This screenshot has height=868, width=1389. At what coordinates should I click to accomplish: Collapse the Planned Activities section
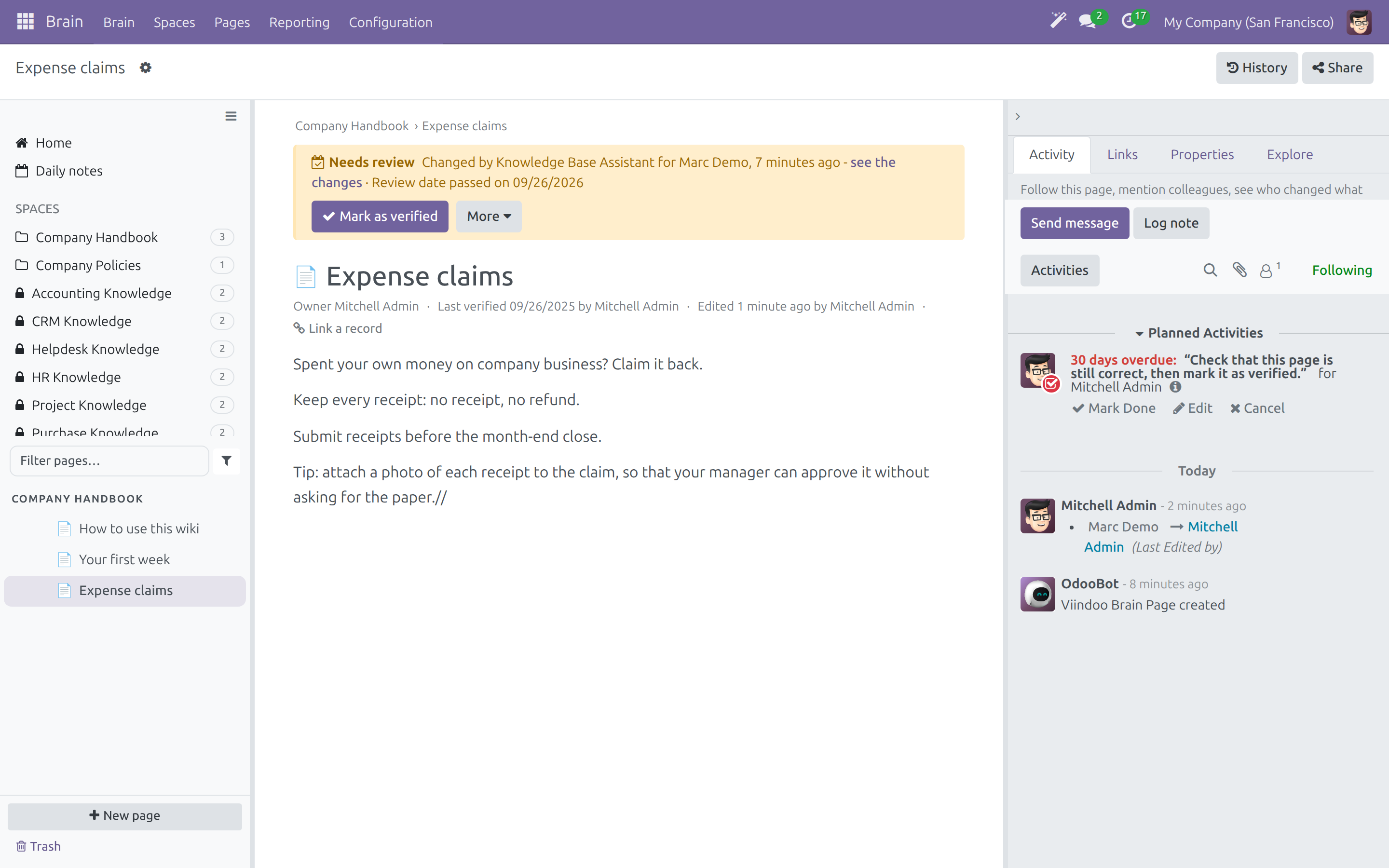[x=1198, y=333]
